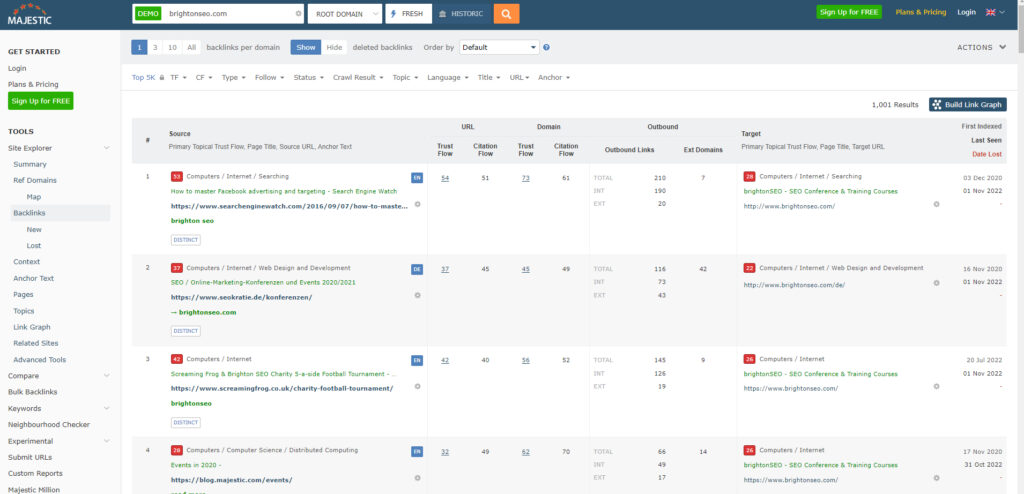Click gear icon beside target brightonseo.com/de/
Screen dimensions: 1024x494
tap(936, 283)
